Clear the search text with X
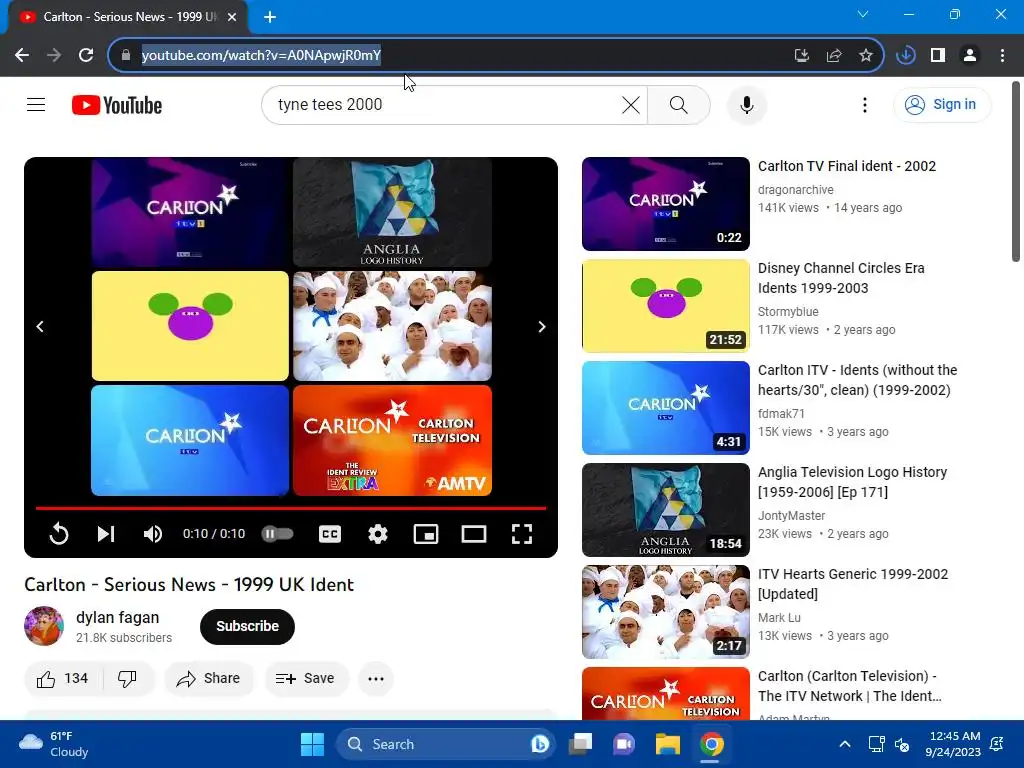Image resolution: width=1024 pixels, height=768 pixels. 631,104
